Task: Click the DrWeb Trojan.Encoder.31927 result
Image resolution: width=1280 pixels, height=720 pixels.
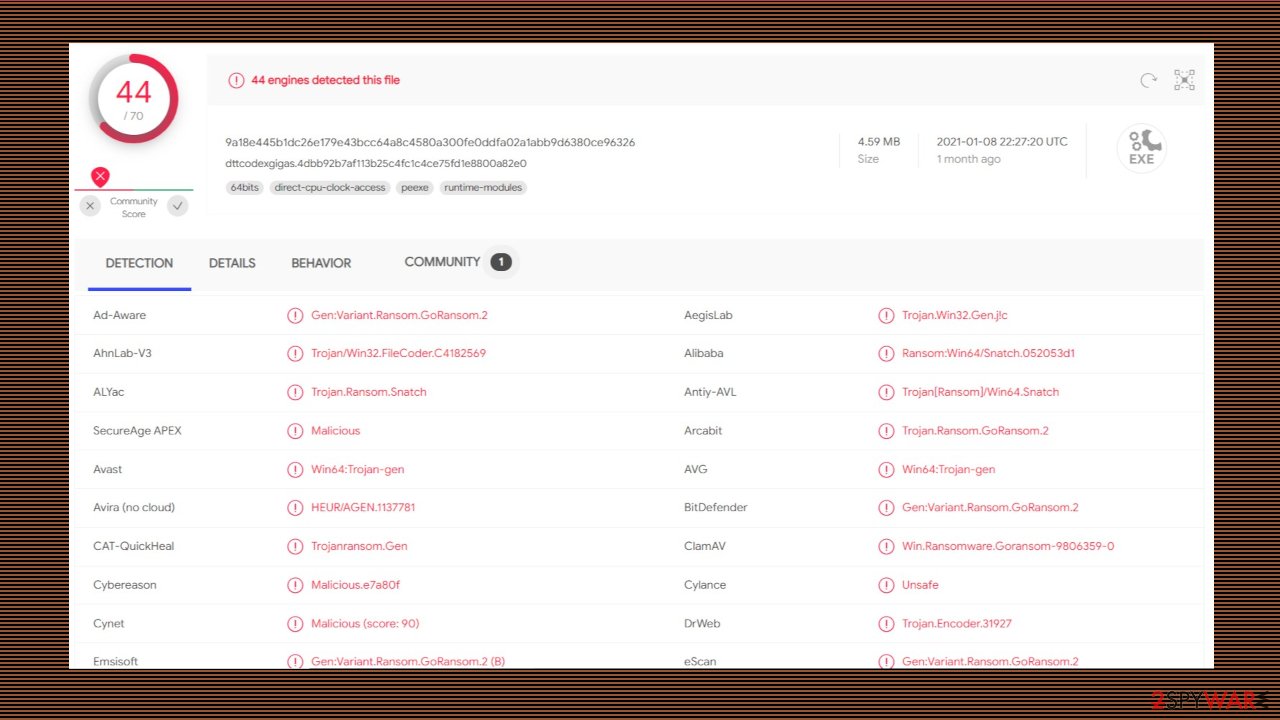Action: tap(957, 623)
